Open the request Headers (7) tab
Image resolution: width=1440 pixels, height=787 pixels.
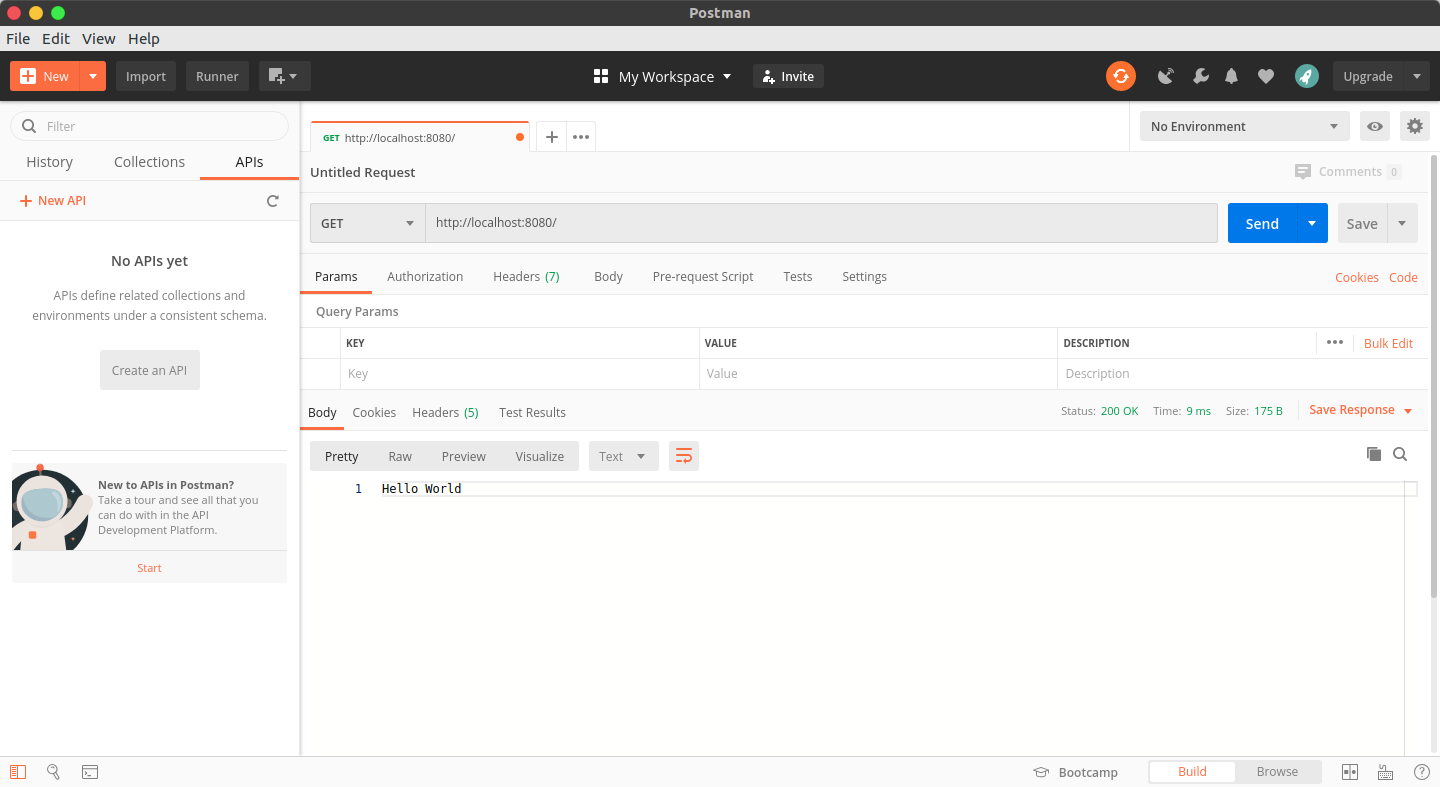click(x=526, y=276)
